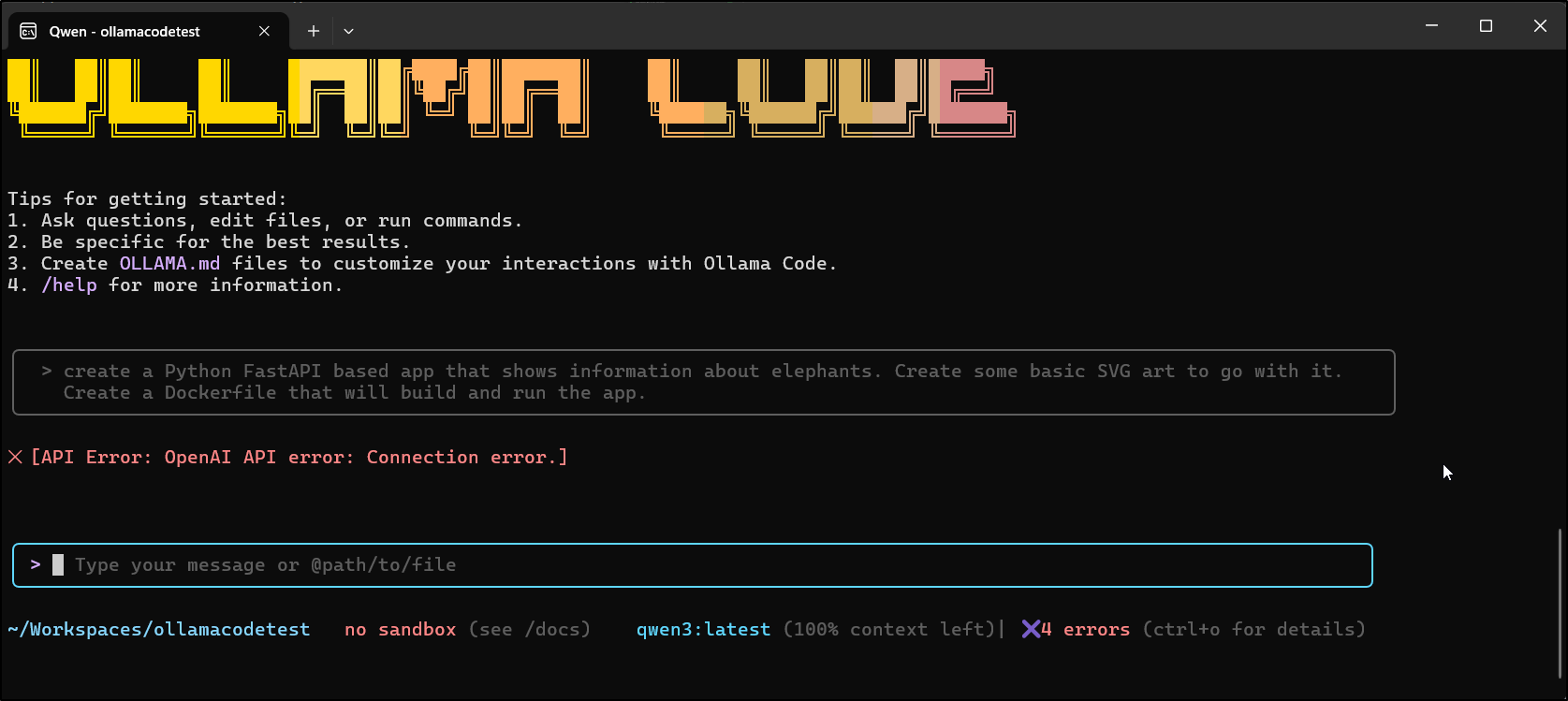Click the terminal vertical scrollbar thumb

point(1560,604)
